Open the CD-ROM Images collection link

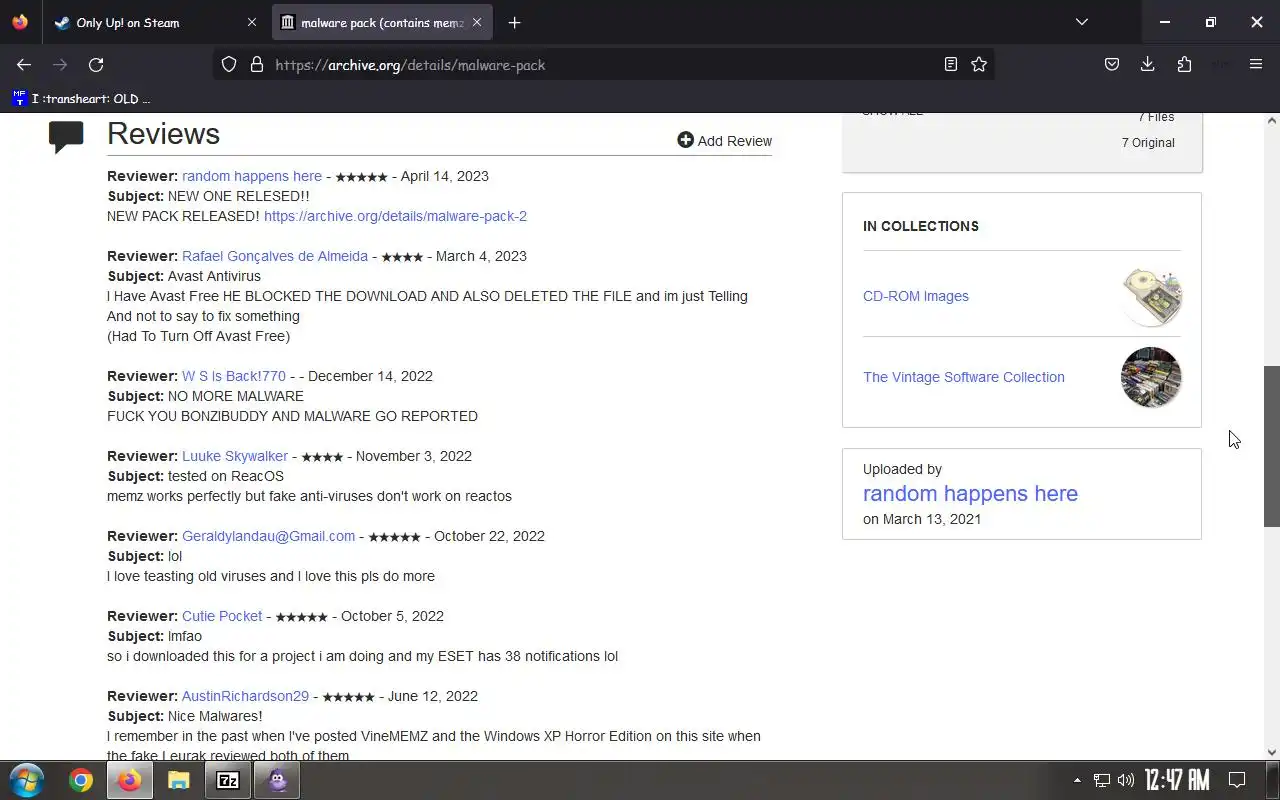[916, 296]
